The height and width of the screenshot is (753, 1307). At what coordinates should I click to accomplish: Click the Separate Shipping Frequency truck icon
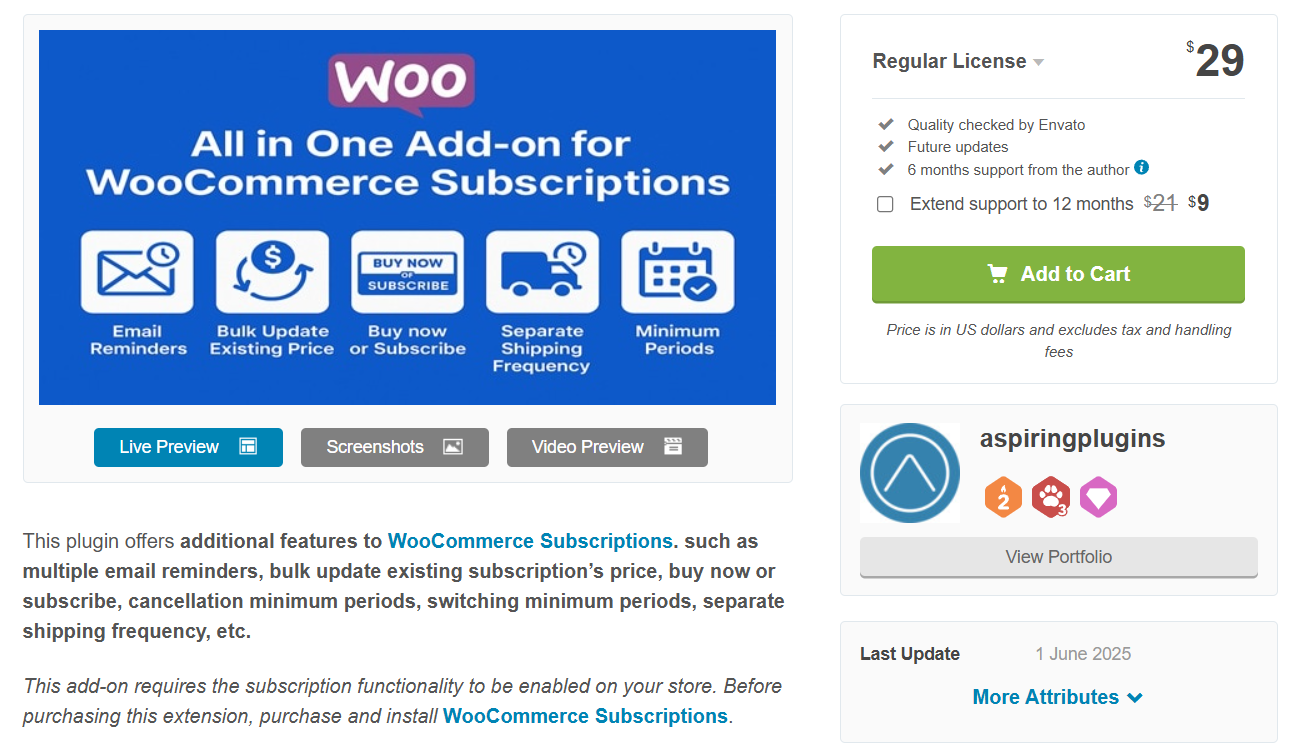542,272
